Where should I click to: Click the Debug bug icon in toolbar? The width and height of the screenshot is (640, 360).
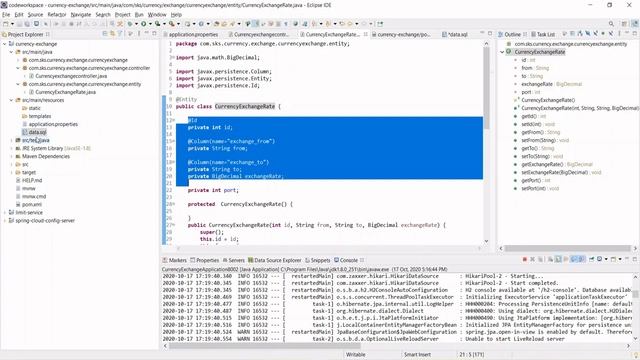[x=130, y=24]
